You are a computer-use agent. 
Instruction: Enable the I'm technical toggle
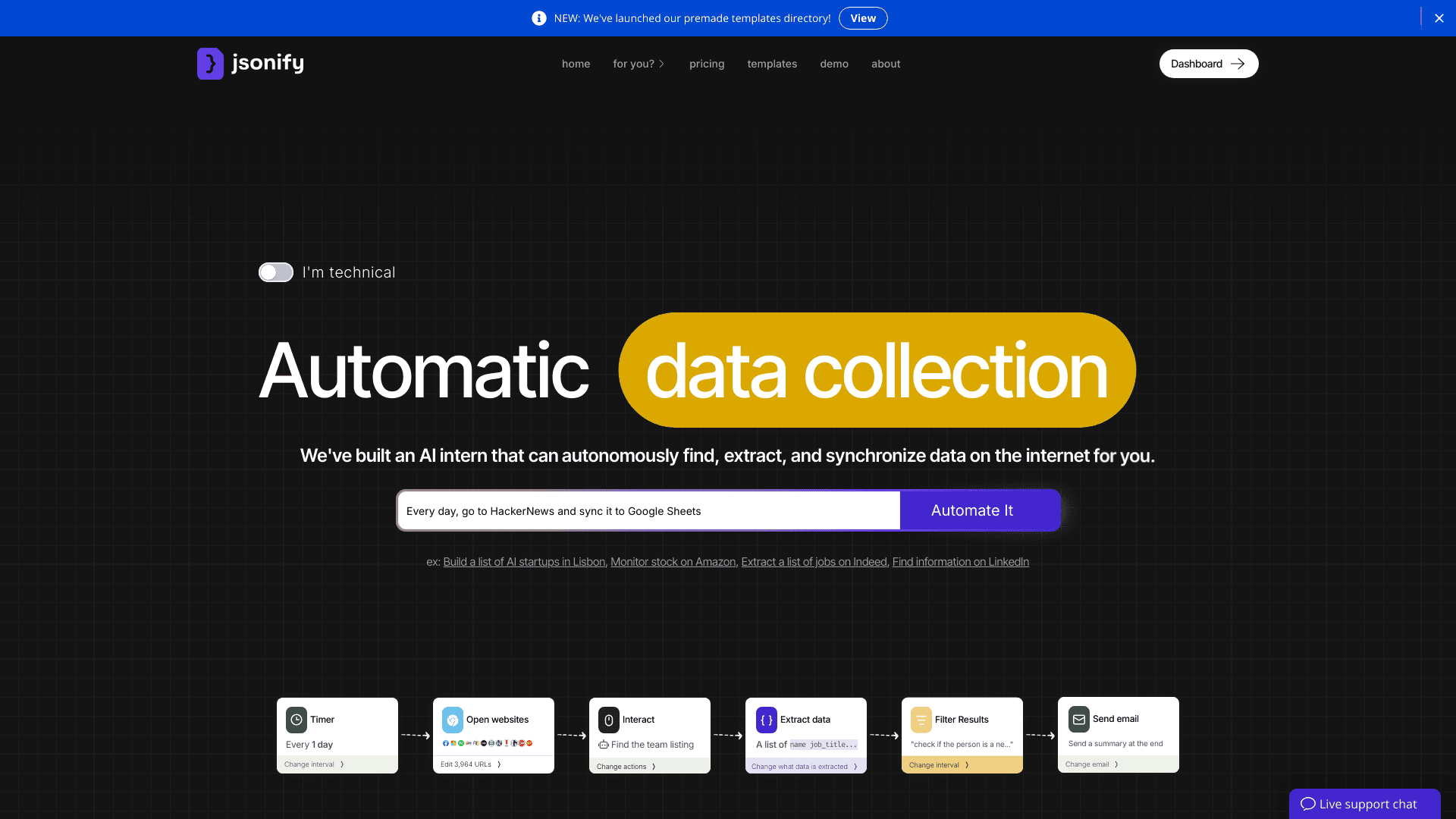[x=276, y=271]
